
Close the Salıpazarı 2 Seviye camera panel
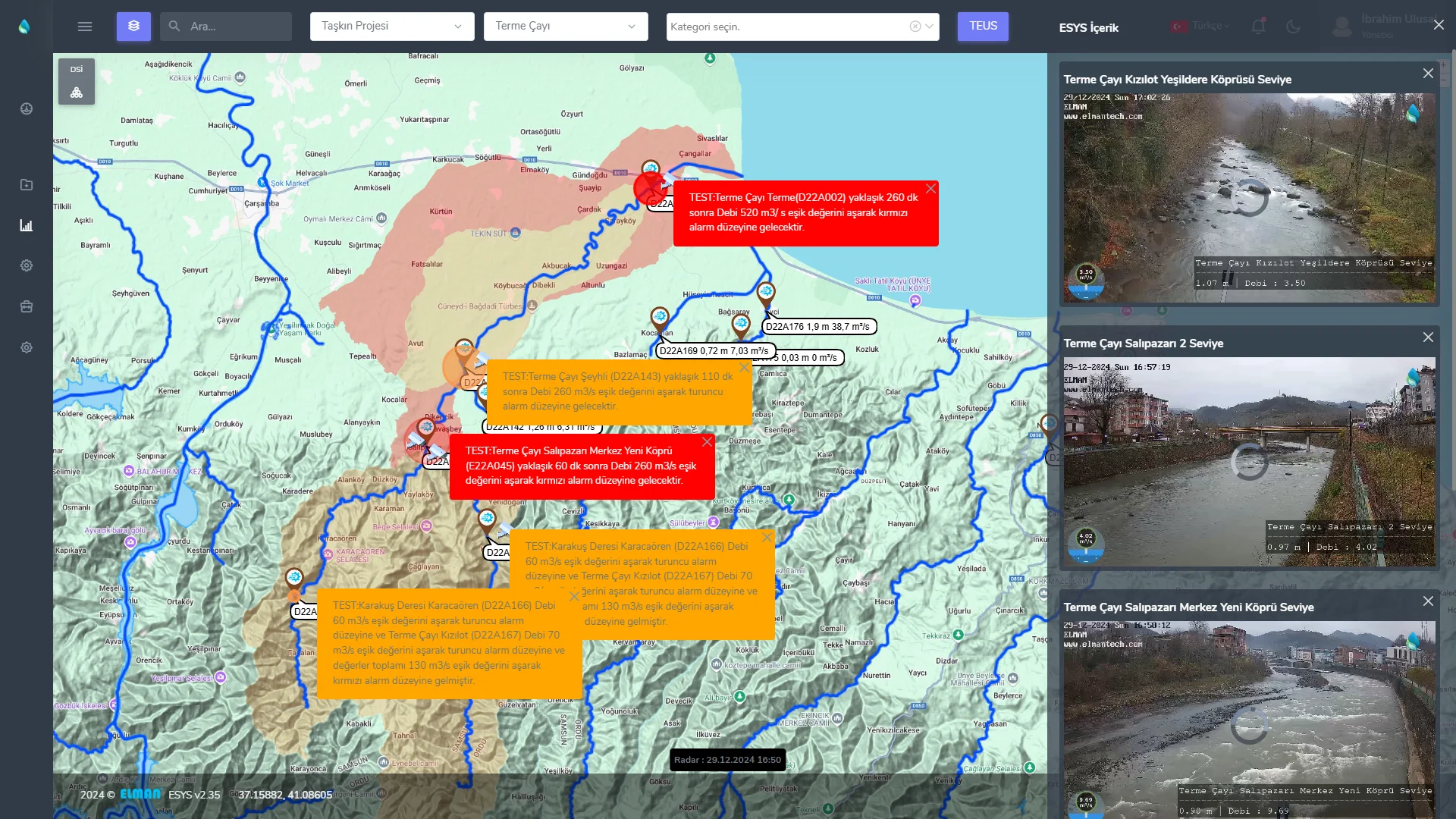point(1428,337)
